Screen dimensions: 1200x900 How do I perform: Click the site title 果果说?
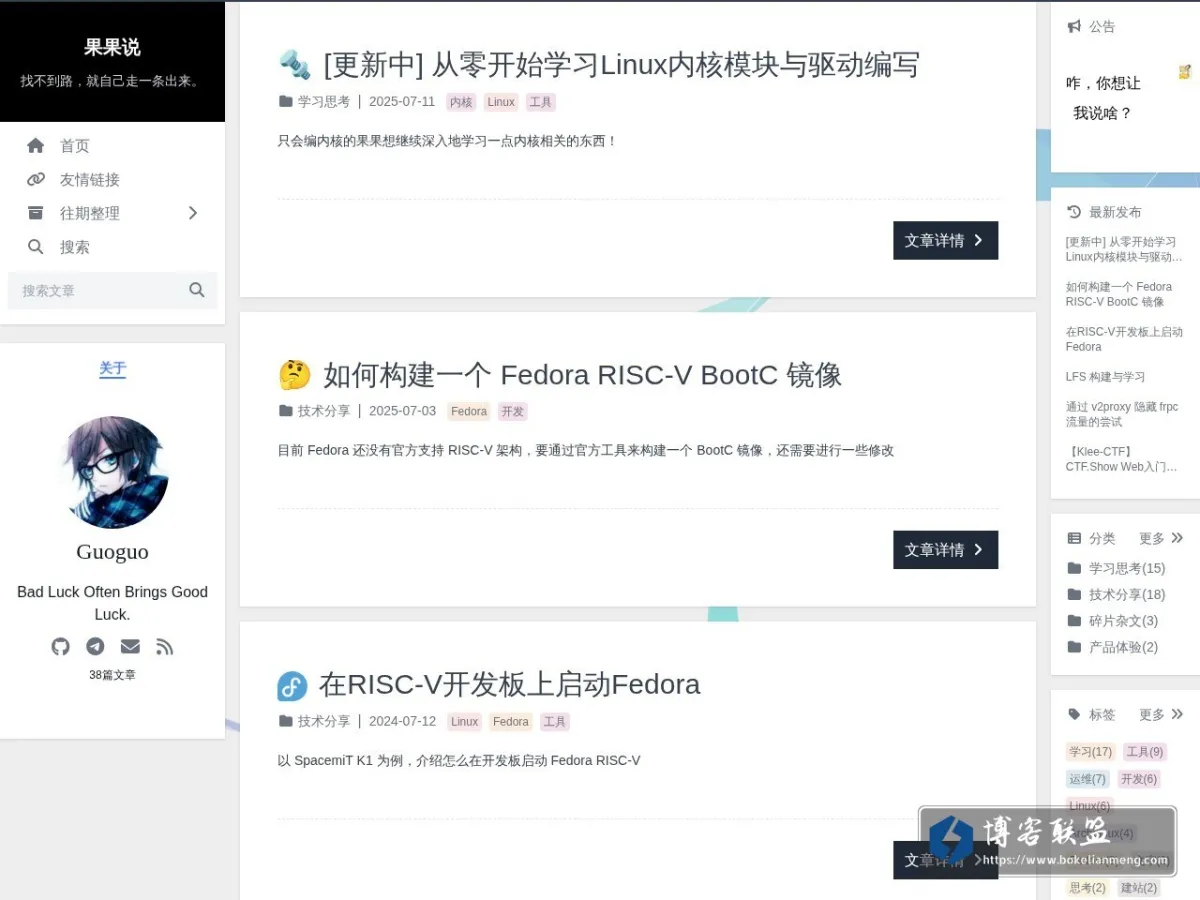coord(112,47)
